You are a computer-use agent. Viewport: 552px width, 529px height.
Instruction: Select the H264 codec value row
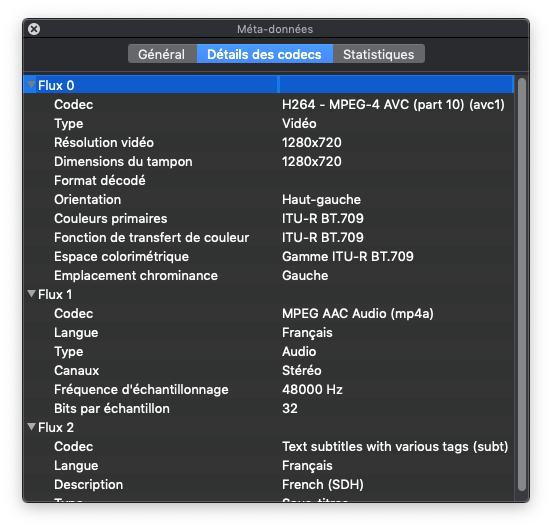(x=269, y=105)
